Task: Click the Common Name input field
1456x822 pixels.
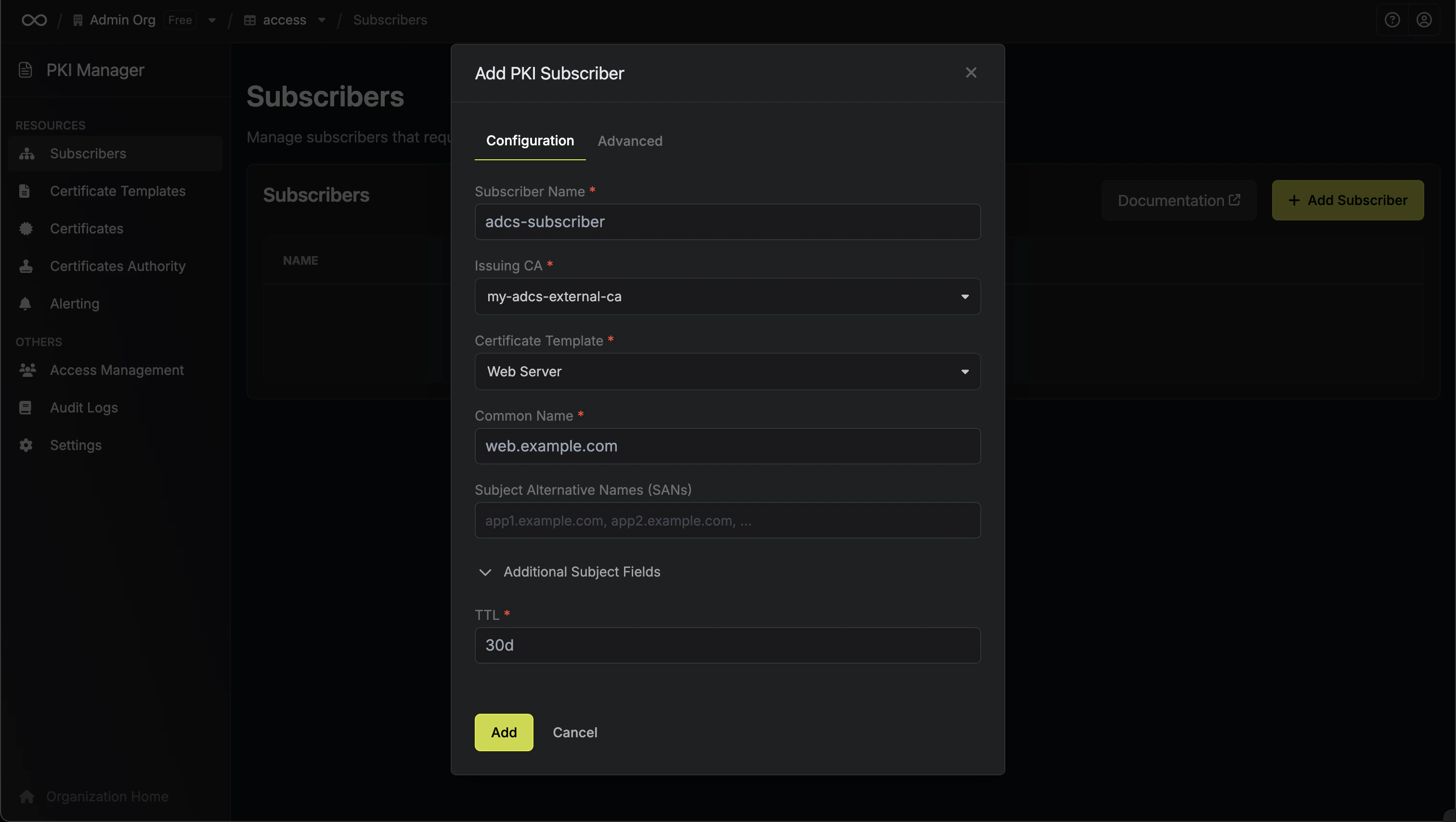Action: 728,446
